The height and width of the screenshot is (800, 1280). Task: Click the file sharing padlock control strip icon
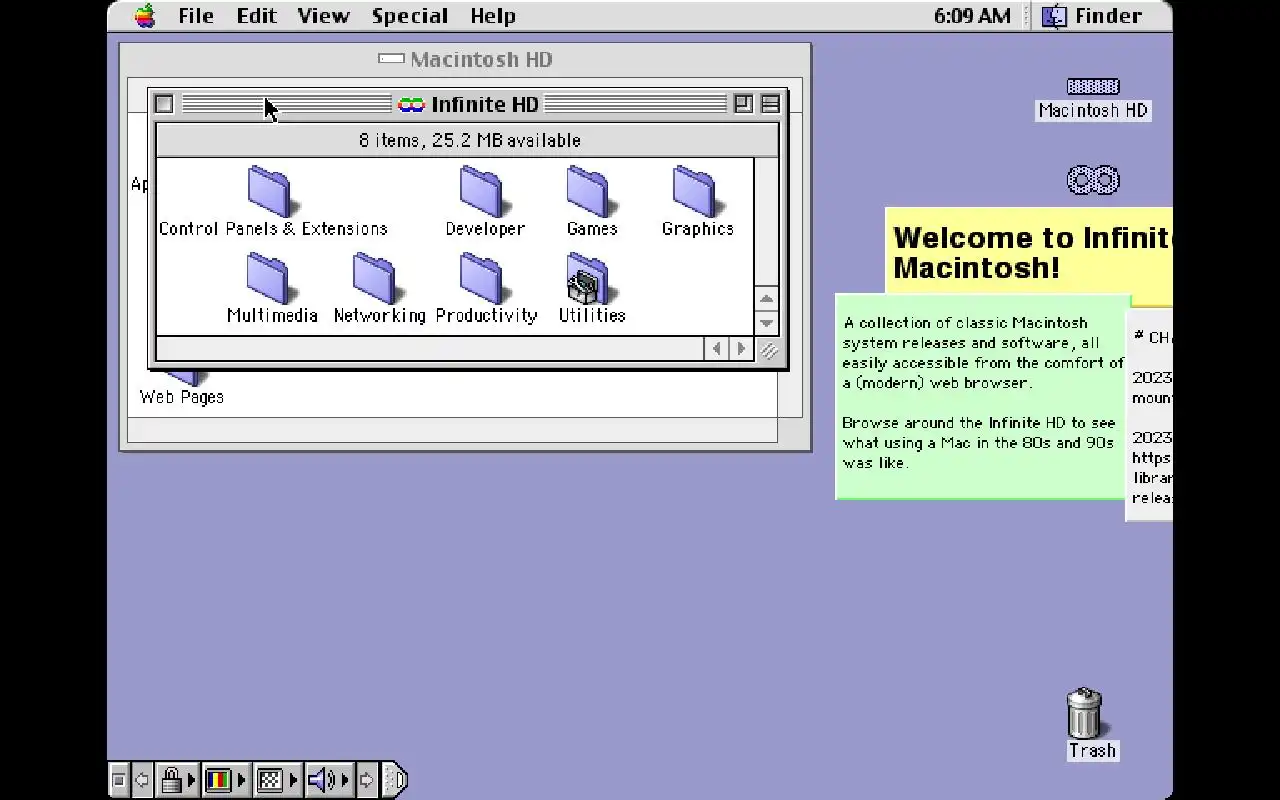[x=171, y=780]
